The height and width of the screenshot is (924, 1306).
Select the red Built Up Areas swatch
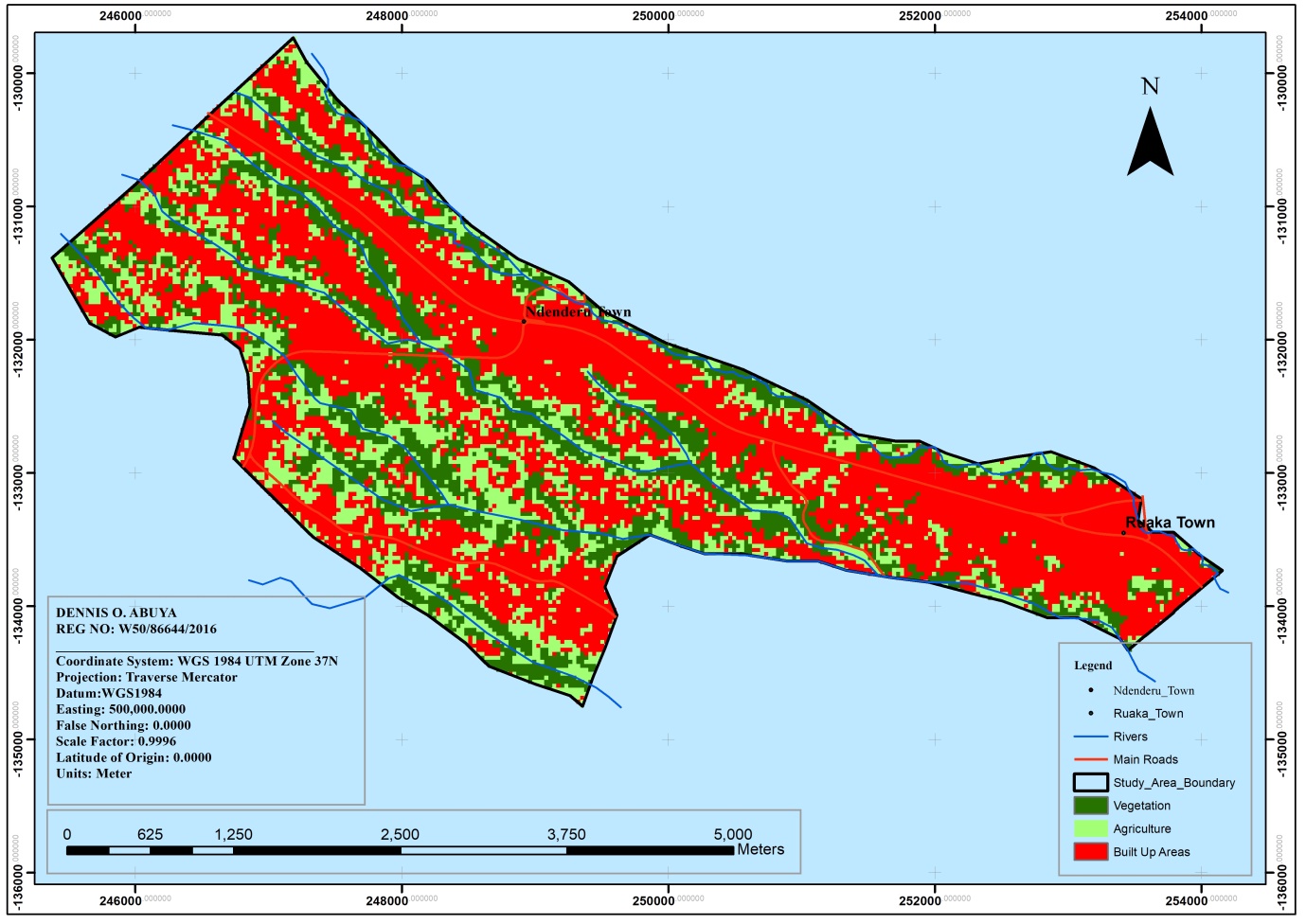pyautogui.click(x=1090, y=852)
